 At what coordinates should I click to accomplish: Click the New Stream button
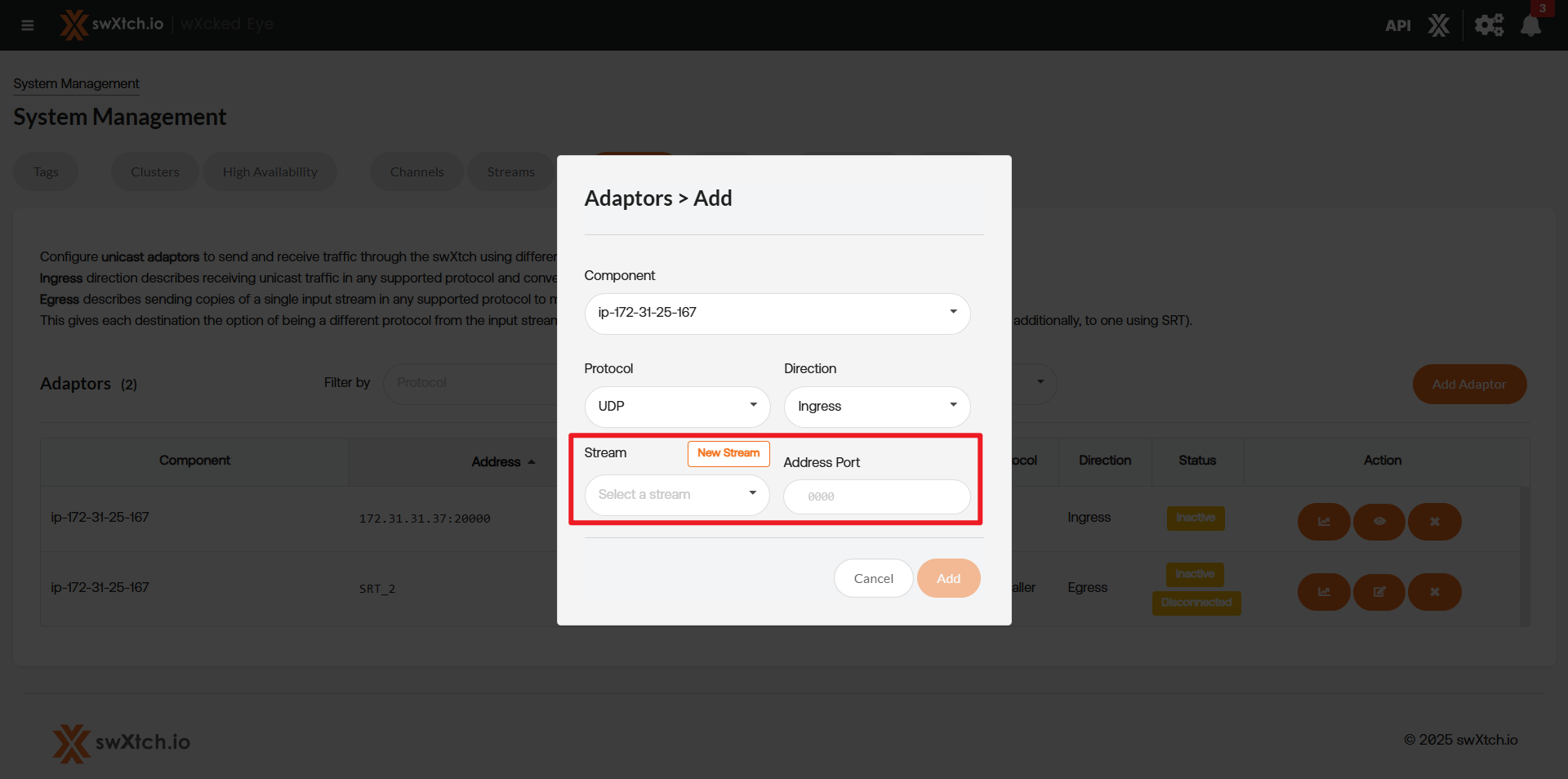point(728,453)
